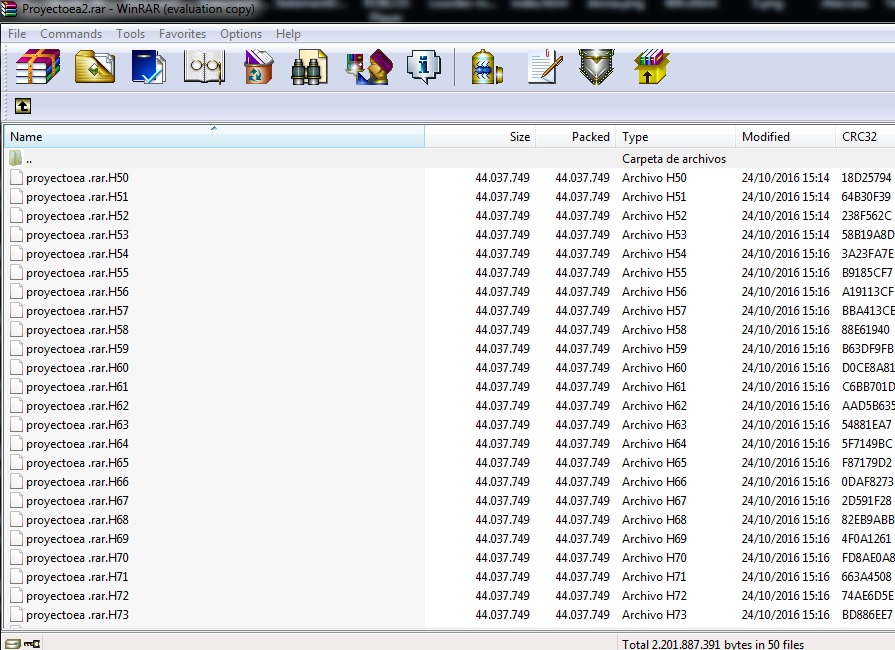This screenshot has height=650, width=895.
Task: Open the View file toolbar icon
Action: (204, 68)
